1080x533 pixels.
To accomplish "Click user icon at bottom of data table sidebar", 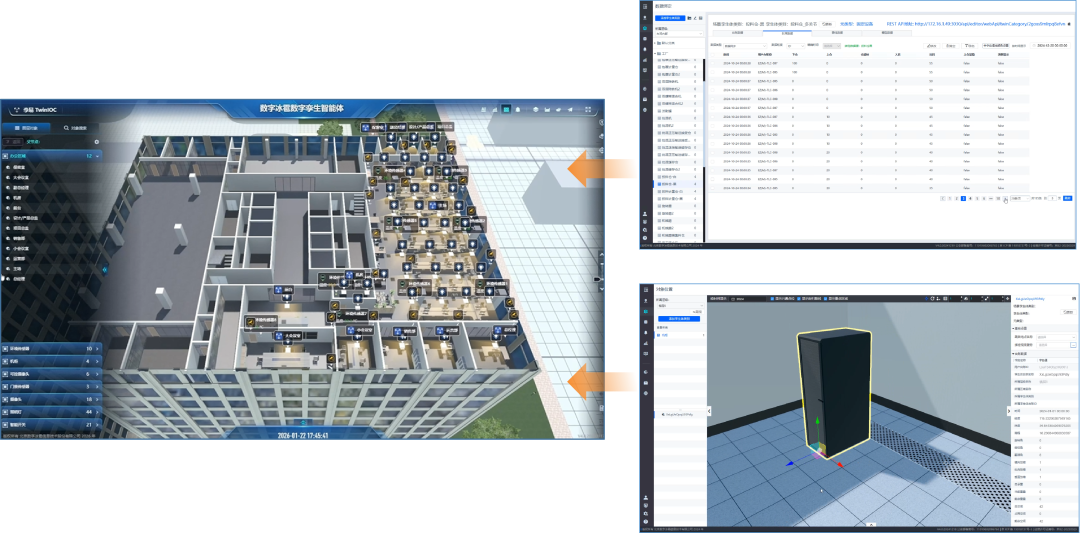I will click(x=645, y=214).
